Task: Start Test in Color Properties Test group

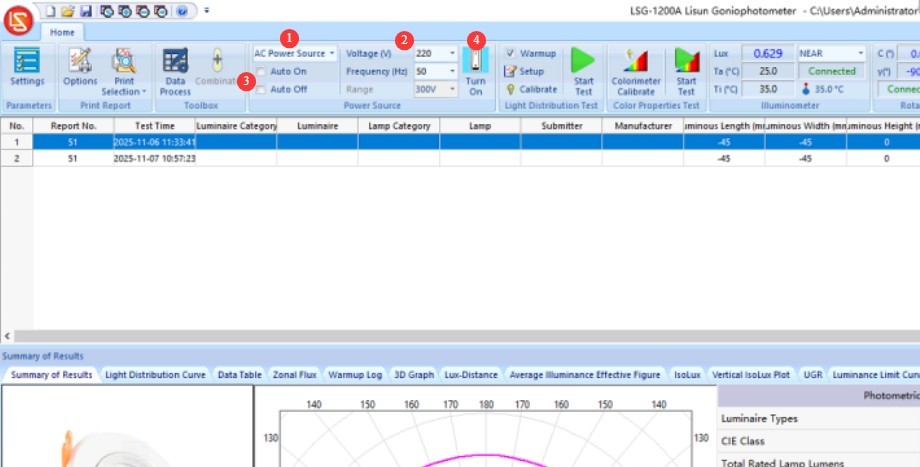Action: [686, 72]
